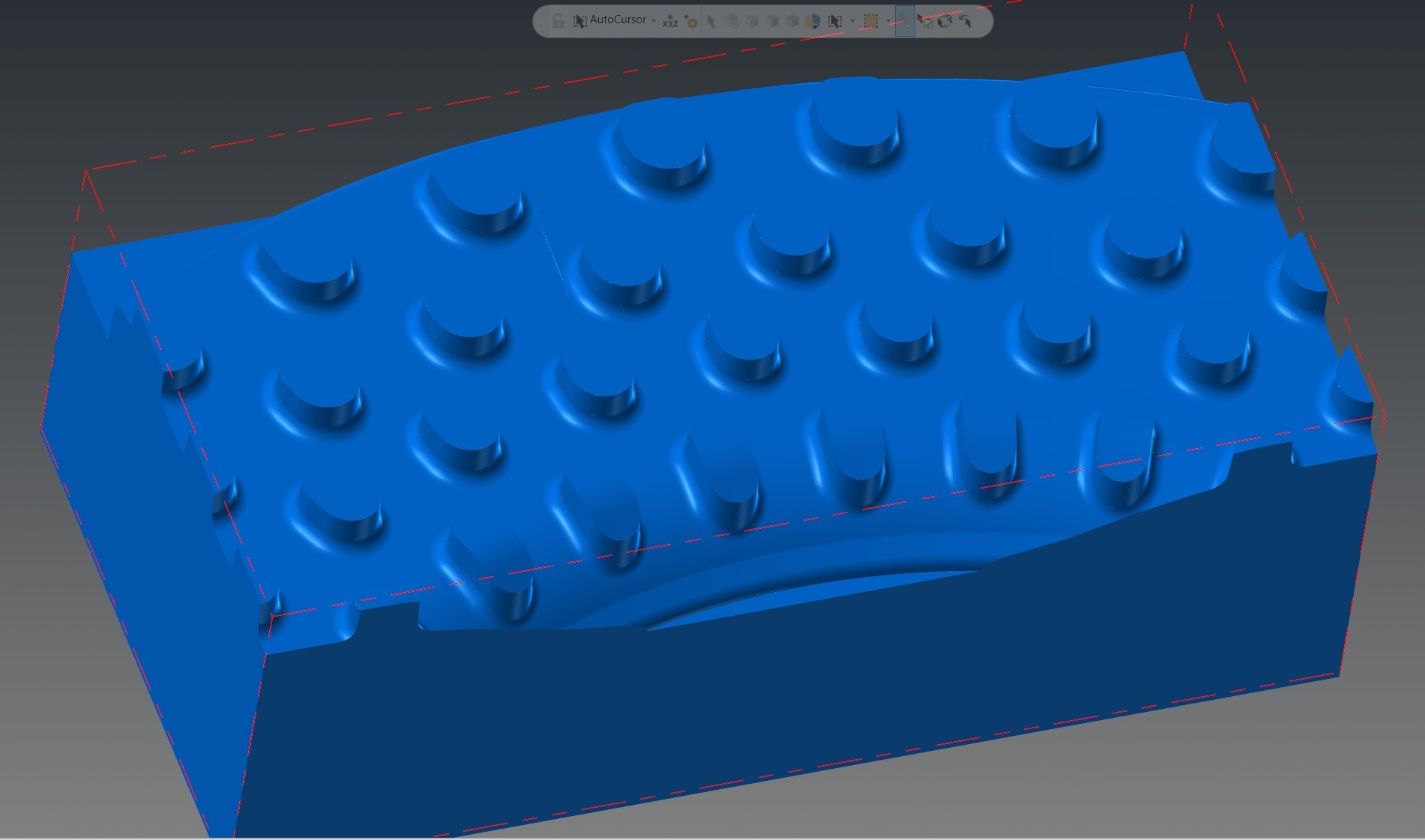Click the undo selection arrow cursor icon
The image size is (1425, 840).
click(x=965, y=21)
